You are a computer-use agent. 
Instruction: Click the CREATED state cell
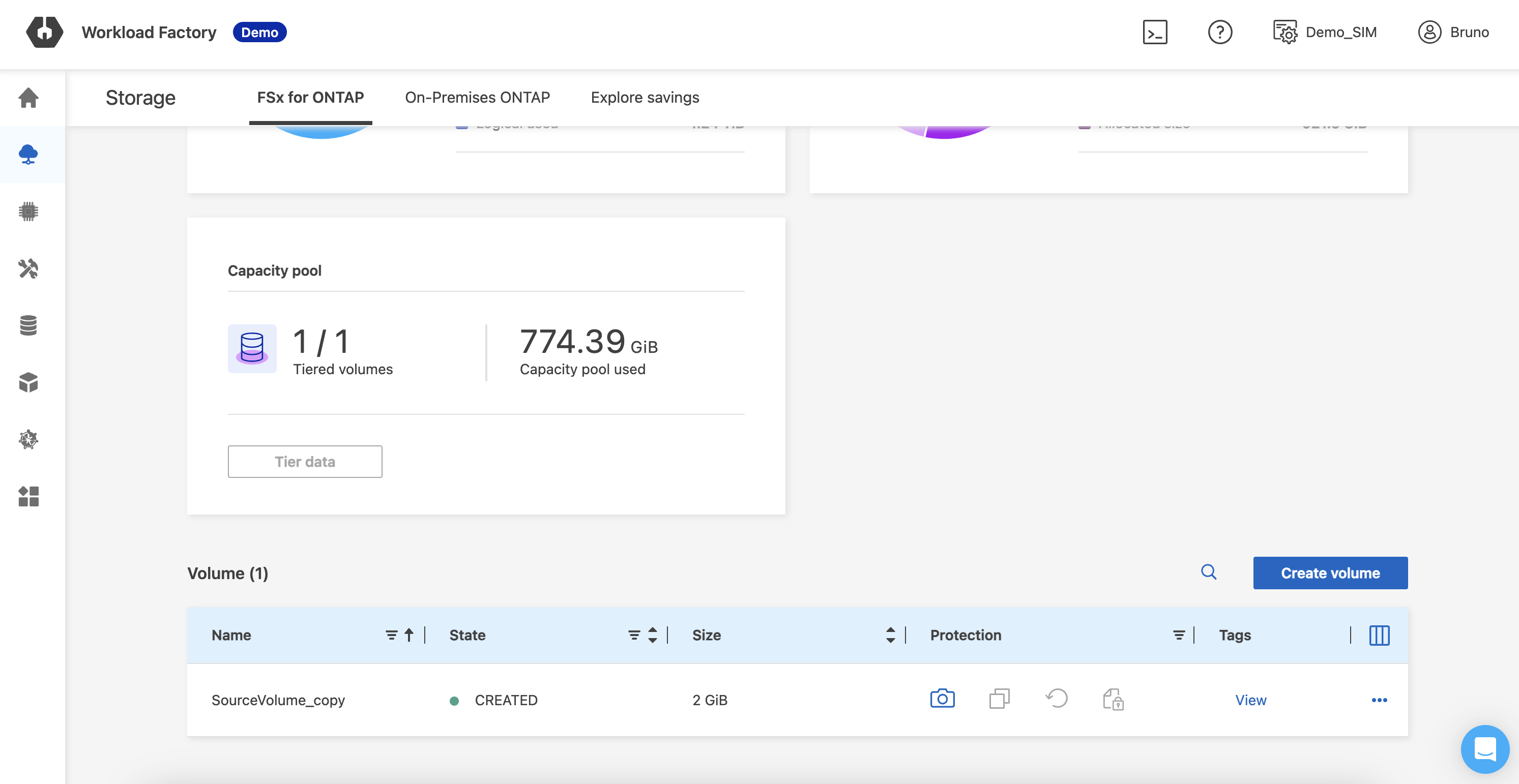point(493,700)
